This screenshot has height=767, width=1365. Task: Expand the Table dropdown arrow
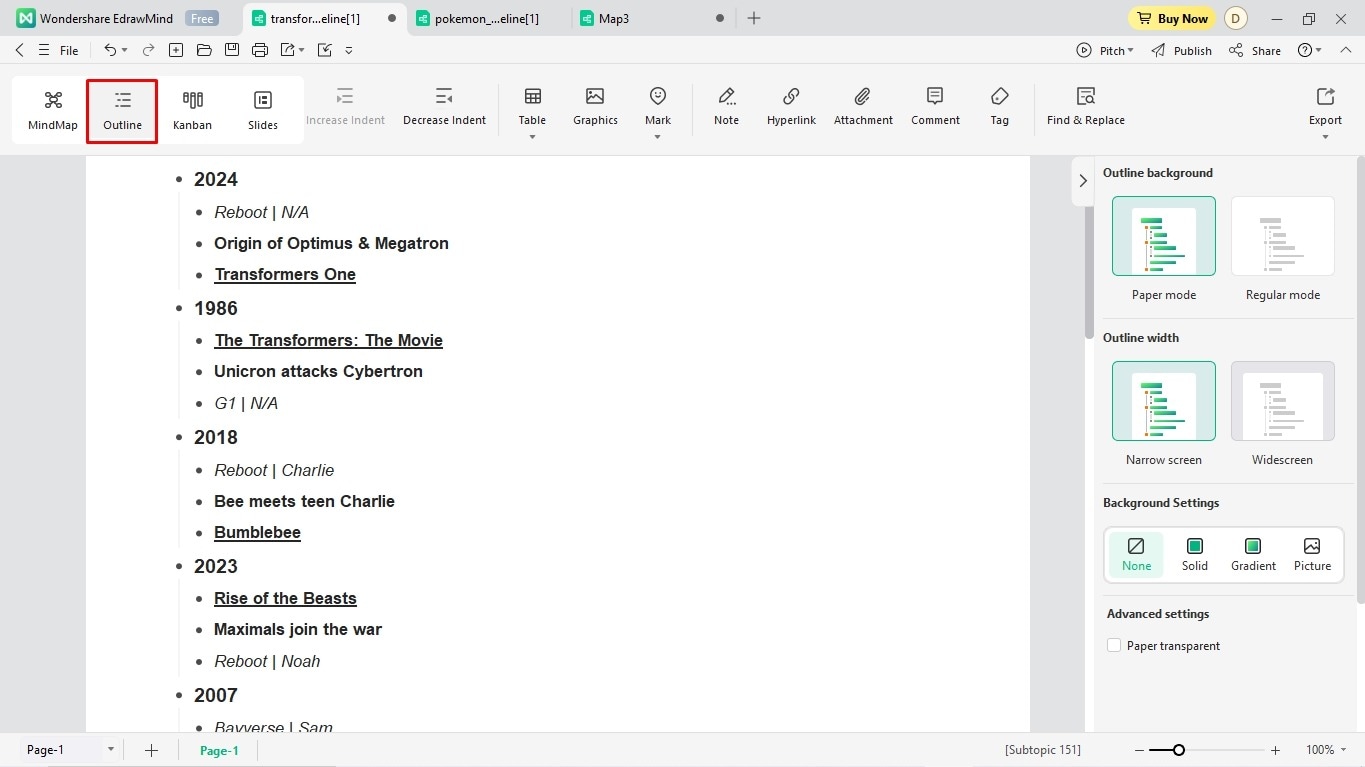point(532,137)
